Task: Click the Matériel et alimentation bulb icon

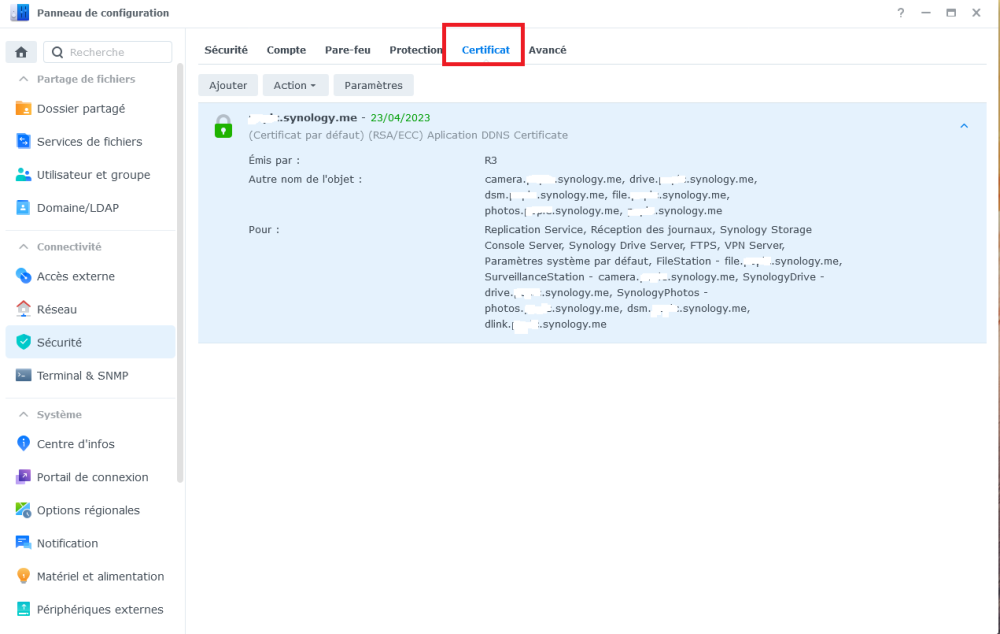Action: [x=24, y=577]
